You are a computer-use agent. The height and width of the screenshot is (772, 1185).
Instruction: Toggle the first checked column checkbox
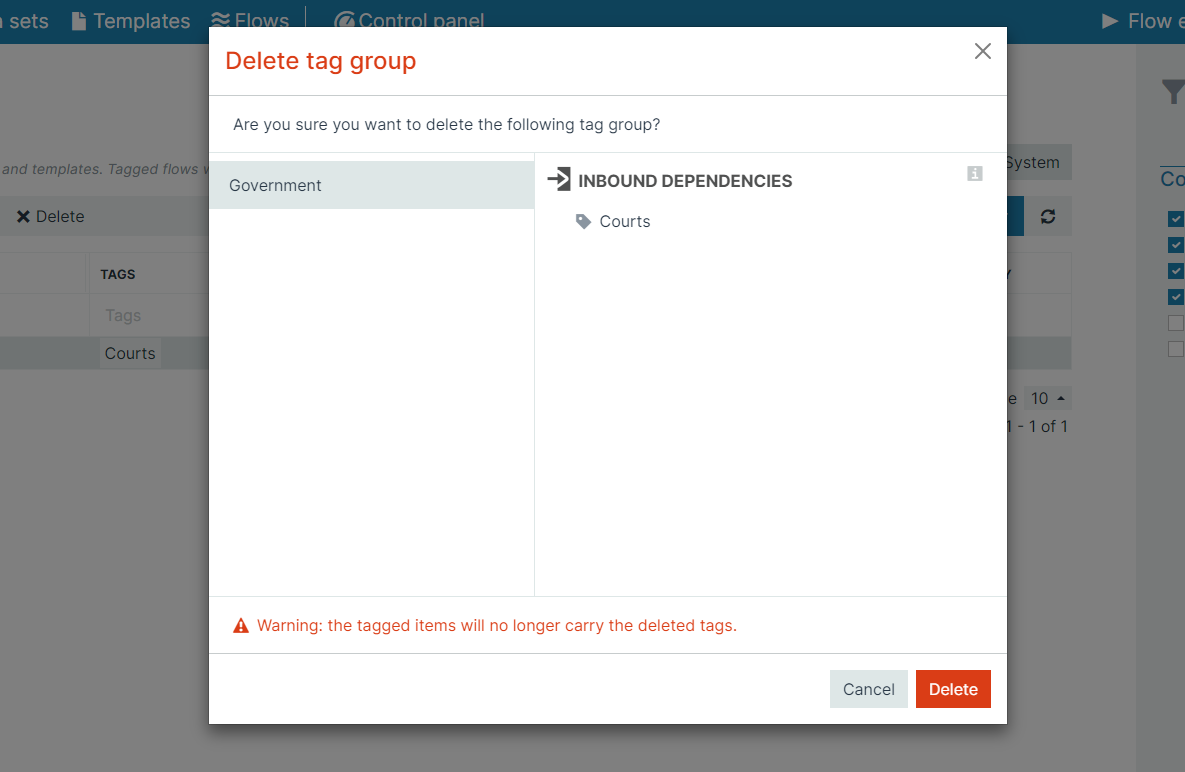(1175, 219)
